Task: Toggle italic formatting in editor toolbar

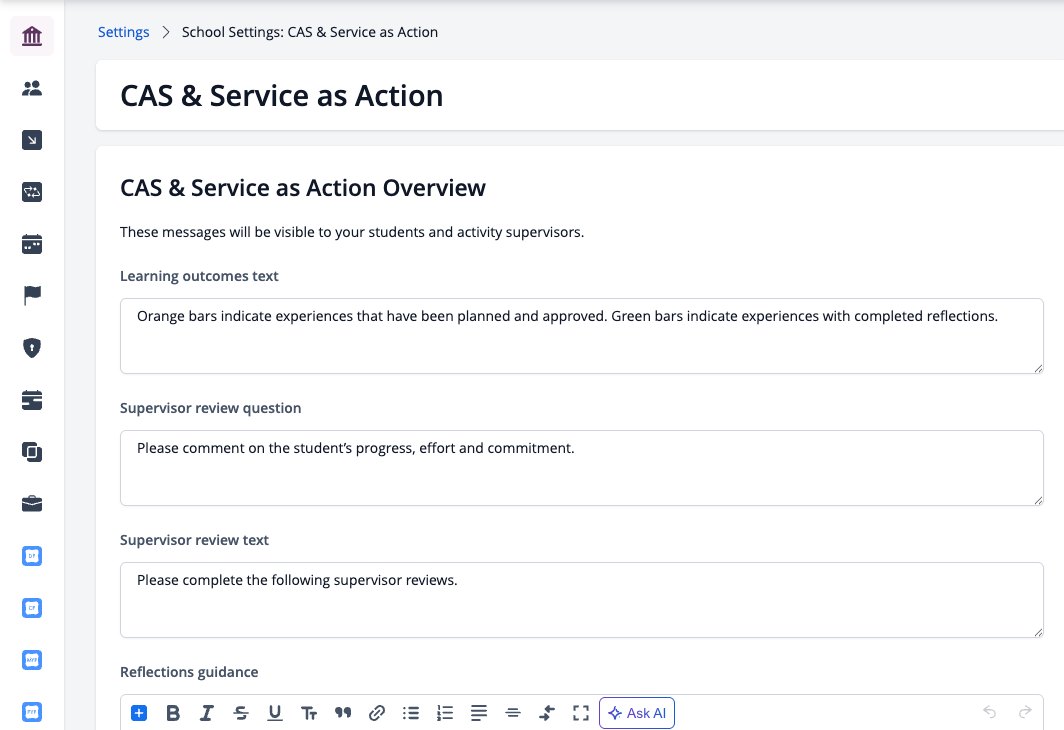Action: click(x=206, y=713)
